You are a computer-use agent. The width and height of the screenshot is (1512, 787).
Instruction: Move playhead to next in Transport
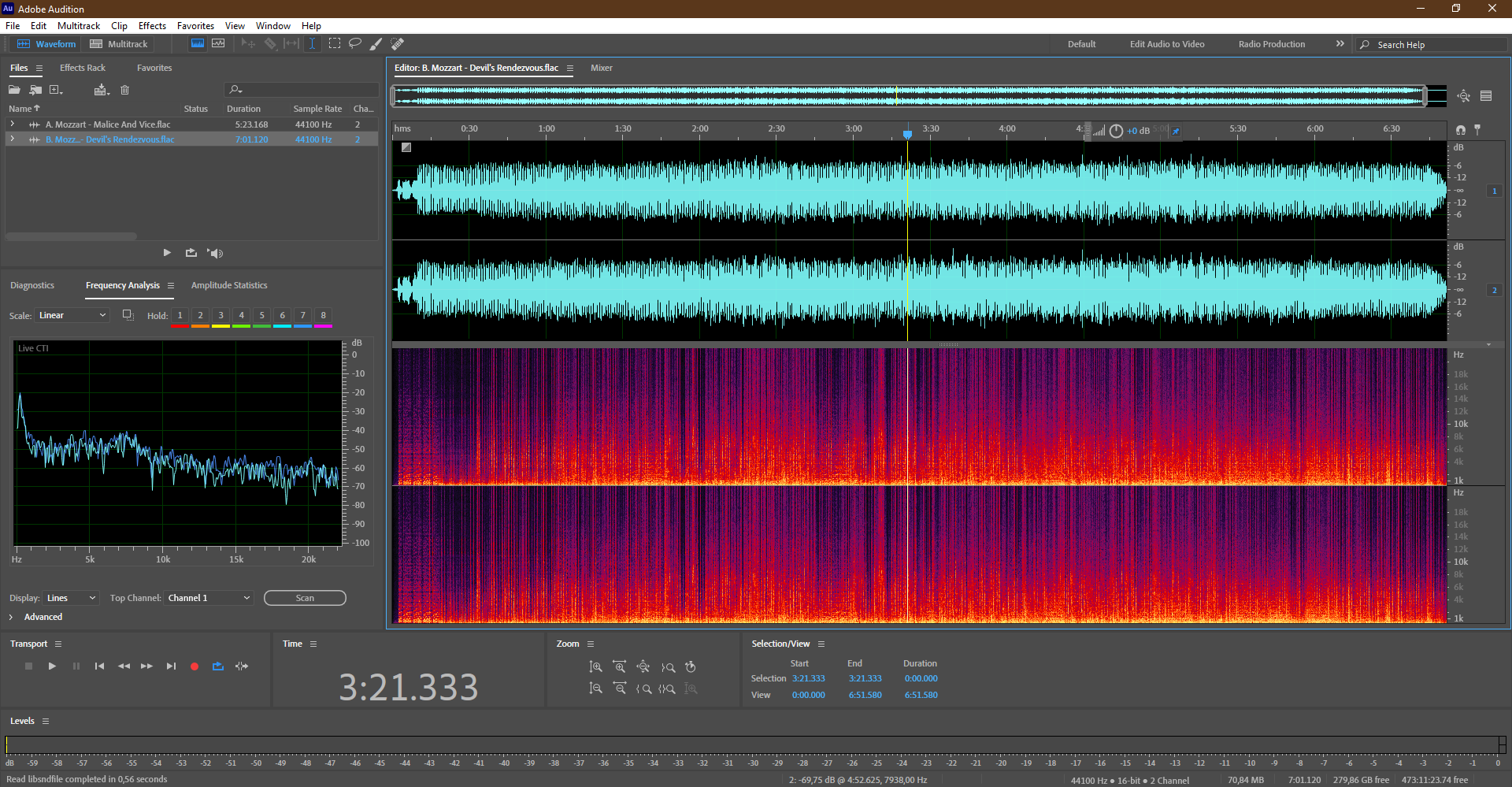(x=171, y=666)
